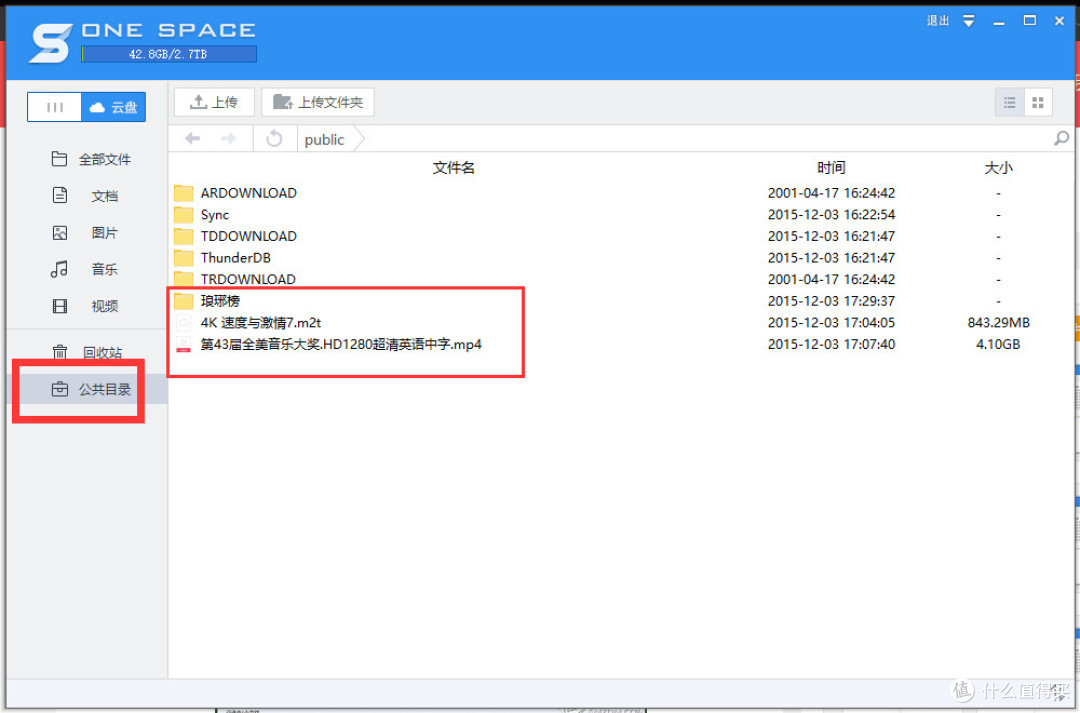Click the picture icon next to 图片
Screen dimensions: 1080x713
click(x=60, y=233)
